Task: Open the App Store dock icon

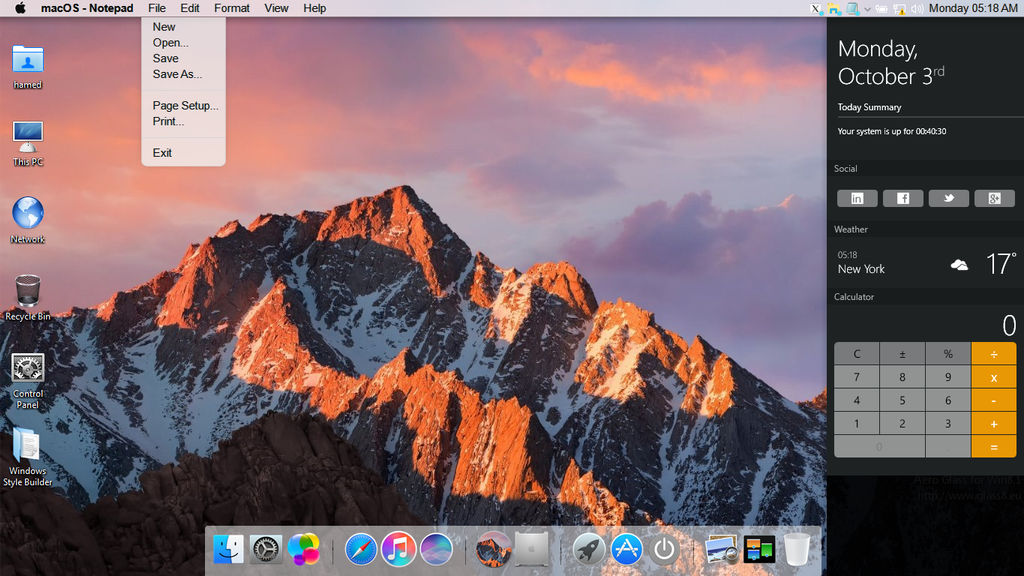Action: pyautogui.click(x=626, y=549)
